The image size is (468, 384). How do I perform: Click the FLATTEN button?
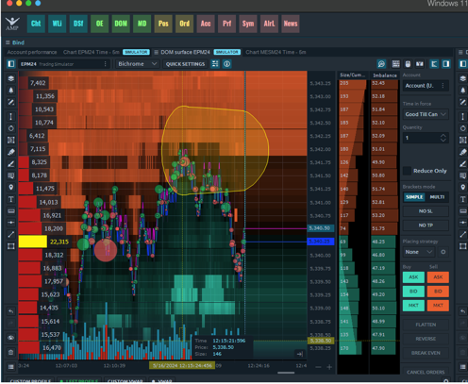(x=426, y=325)
